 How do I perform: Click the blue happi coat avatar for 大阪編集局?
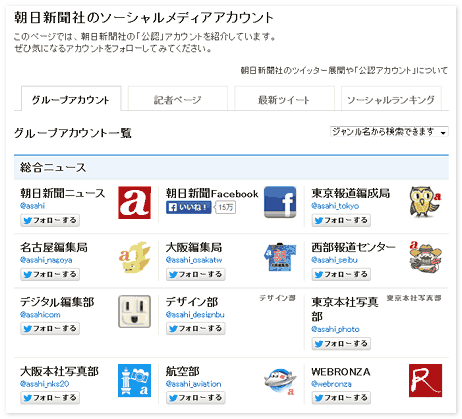click(x=280, y=257)
